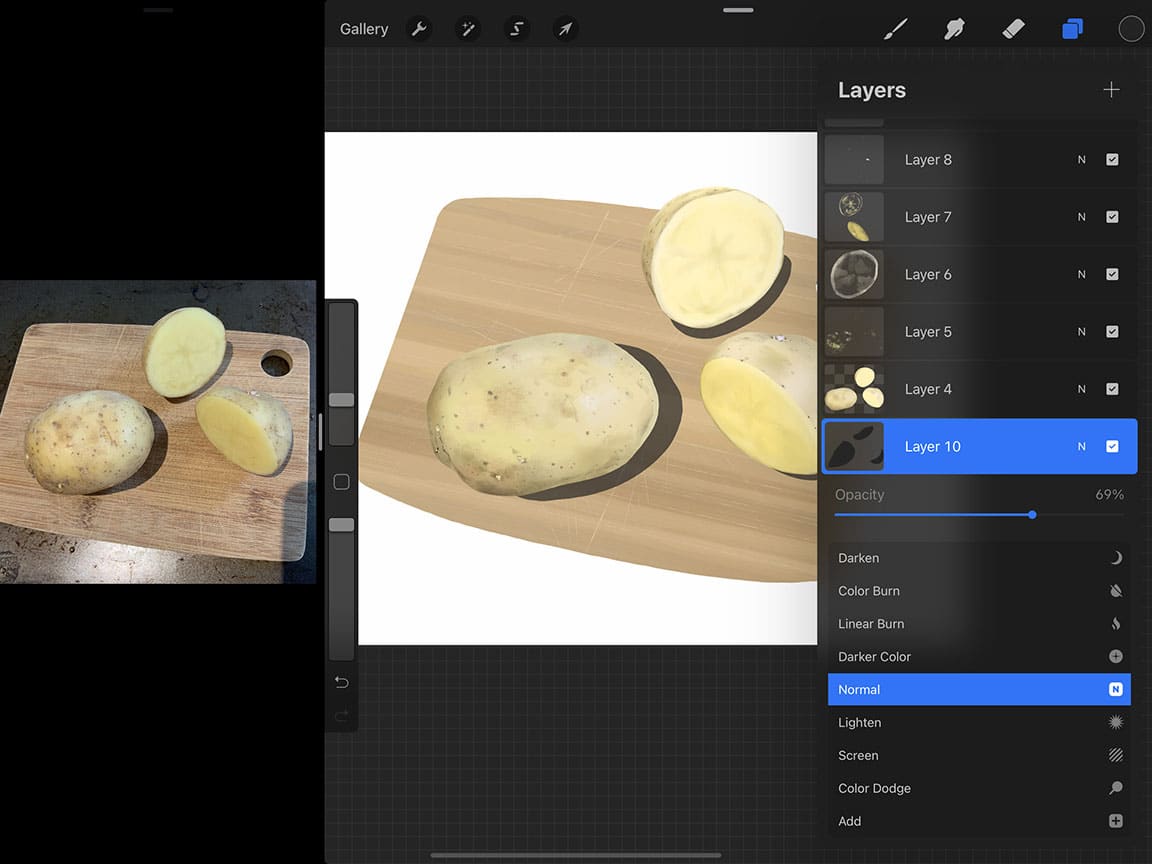The width and height of the screenshot is (1152, 864).
Task: Open the Actions wrench menu
Action: [x=419, y=28]
